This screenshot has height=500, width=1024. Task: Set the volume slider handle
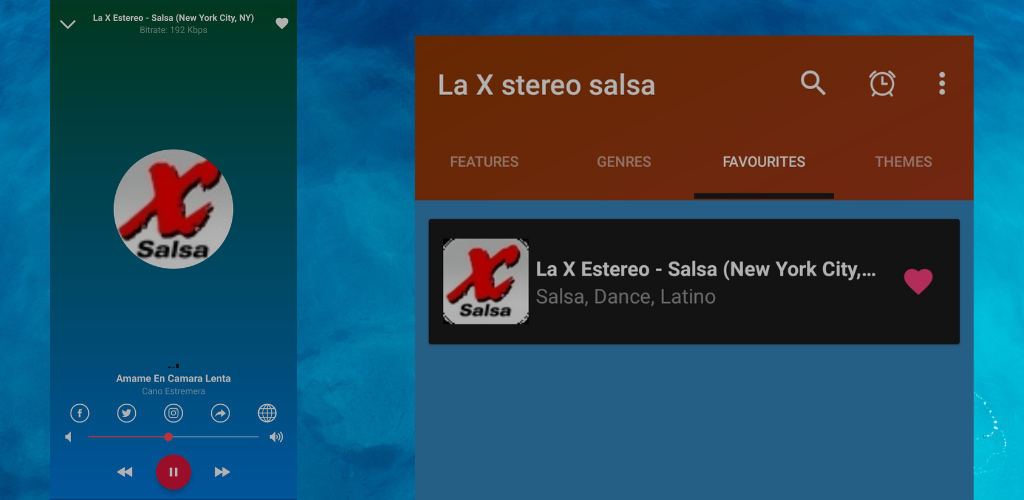coord(168,437)
